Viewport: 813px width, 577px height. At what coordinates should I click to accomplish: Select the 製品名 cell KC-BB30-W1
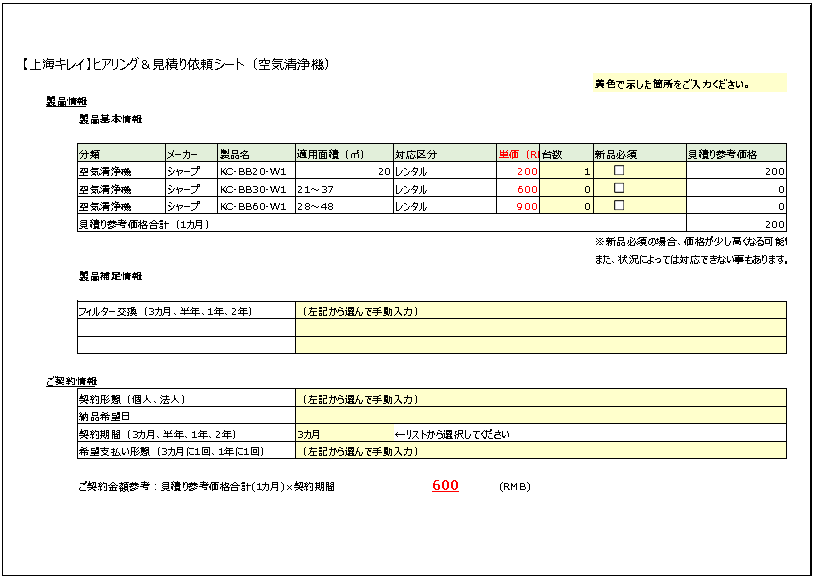coord(253,188)
